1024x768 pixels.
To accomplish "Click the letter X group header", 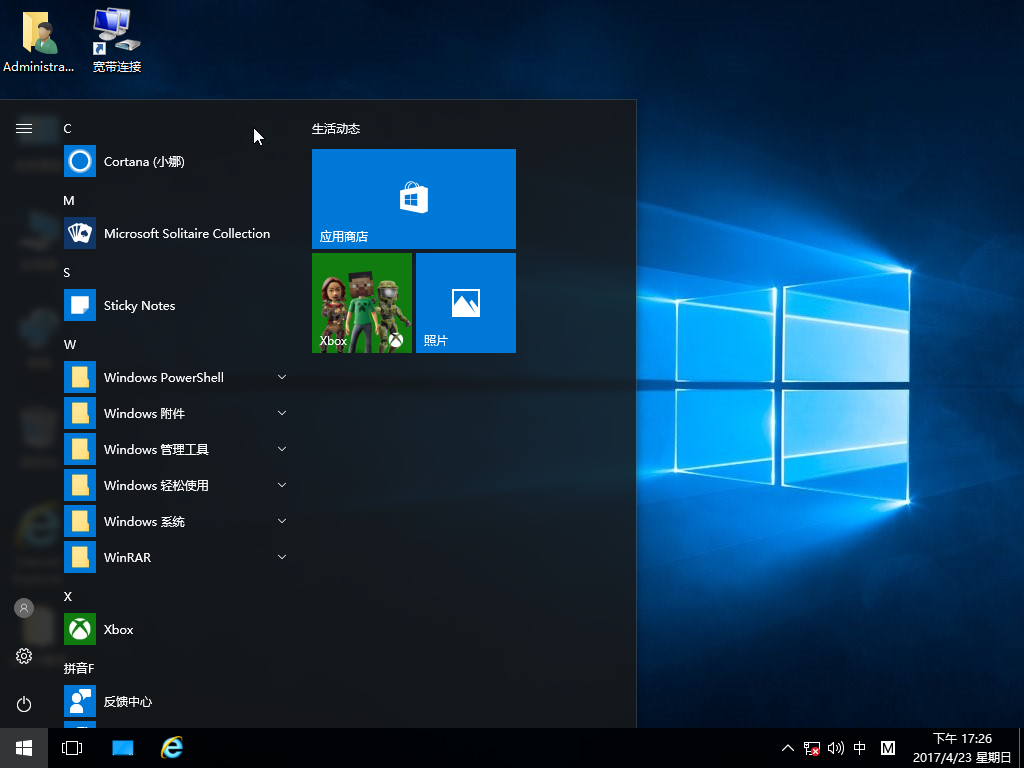I will click(67, 596).
